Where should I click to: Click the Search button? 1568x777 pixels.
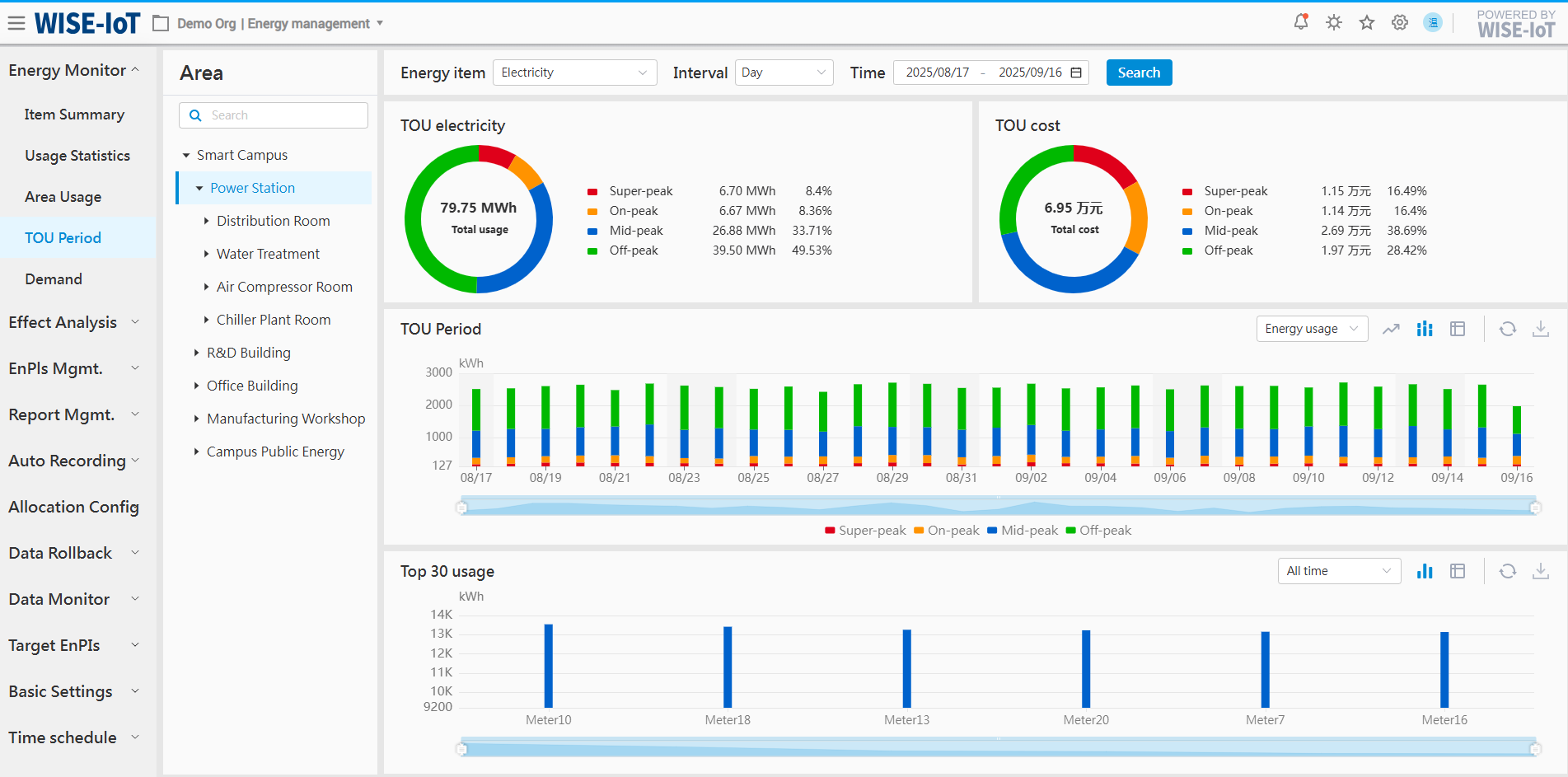[1139, 73]
